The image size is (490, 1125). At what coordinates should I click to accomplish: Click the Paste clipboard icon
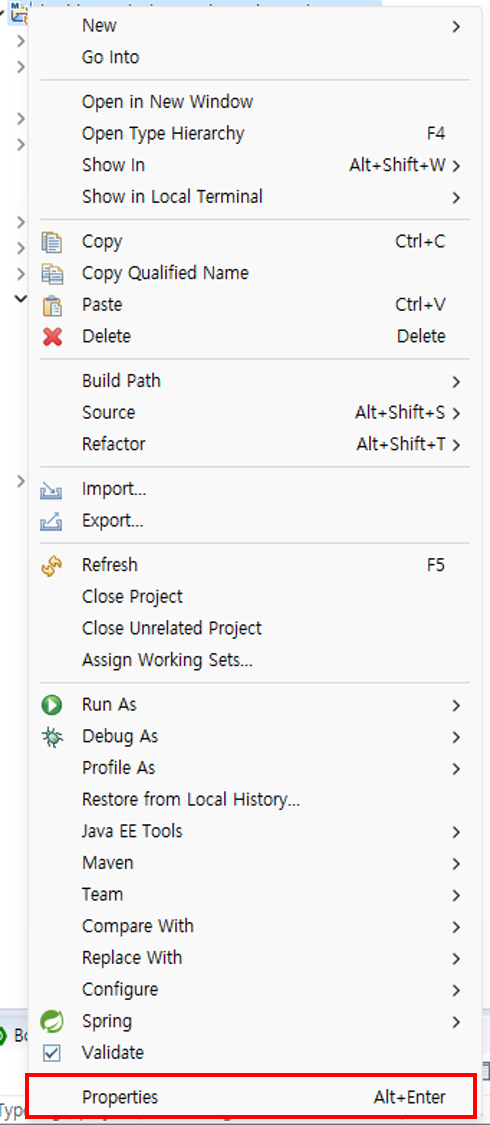point(52,305)
